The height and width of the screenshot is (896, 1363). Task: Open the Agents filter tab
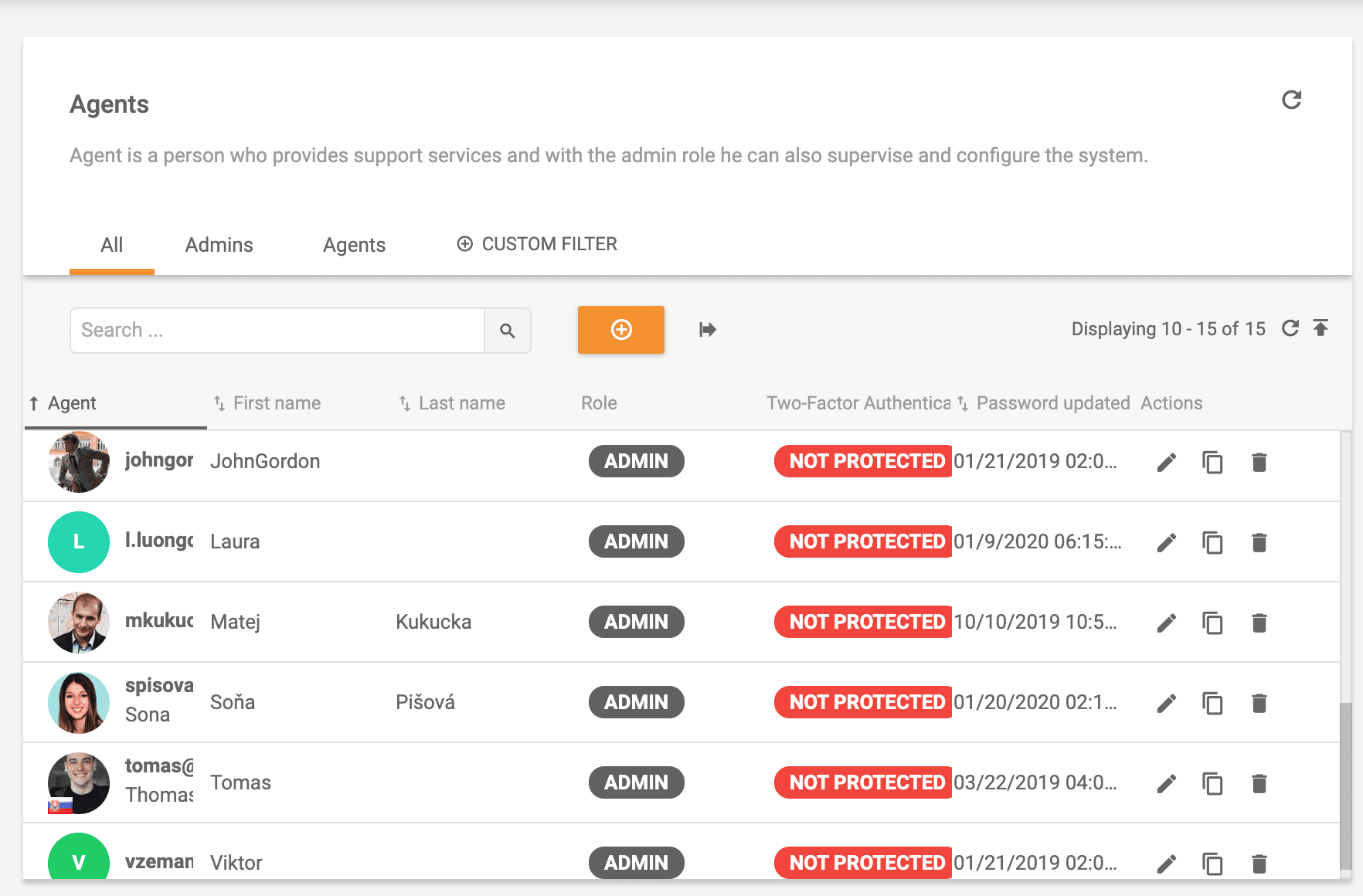(x=354, y=245)
